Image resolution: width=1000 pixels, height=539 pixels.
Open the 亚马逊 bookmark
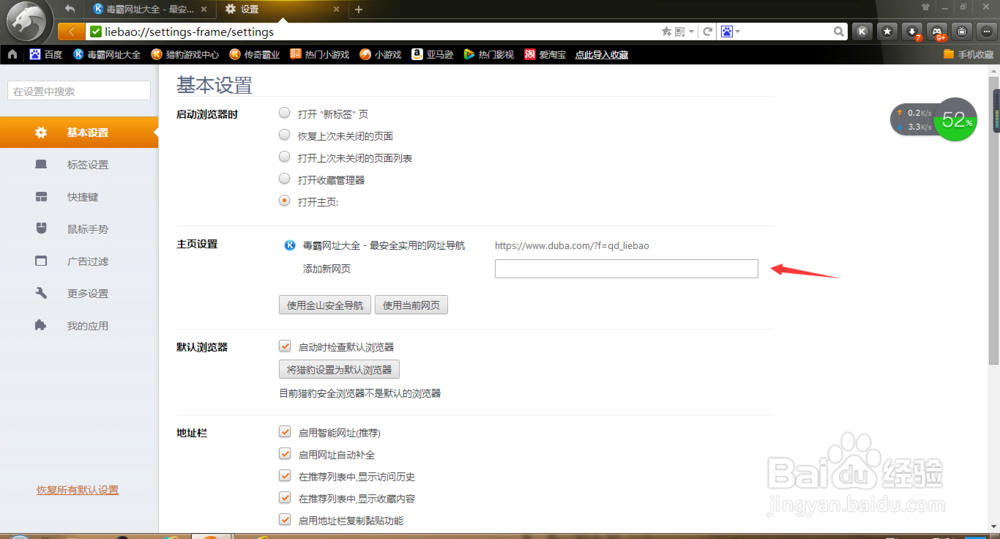click(432, 54)
